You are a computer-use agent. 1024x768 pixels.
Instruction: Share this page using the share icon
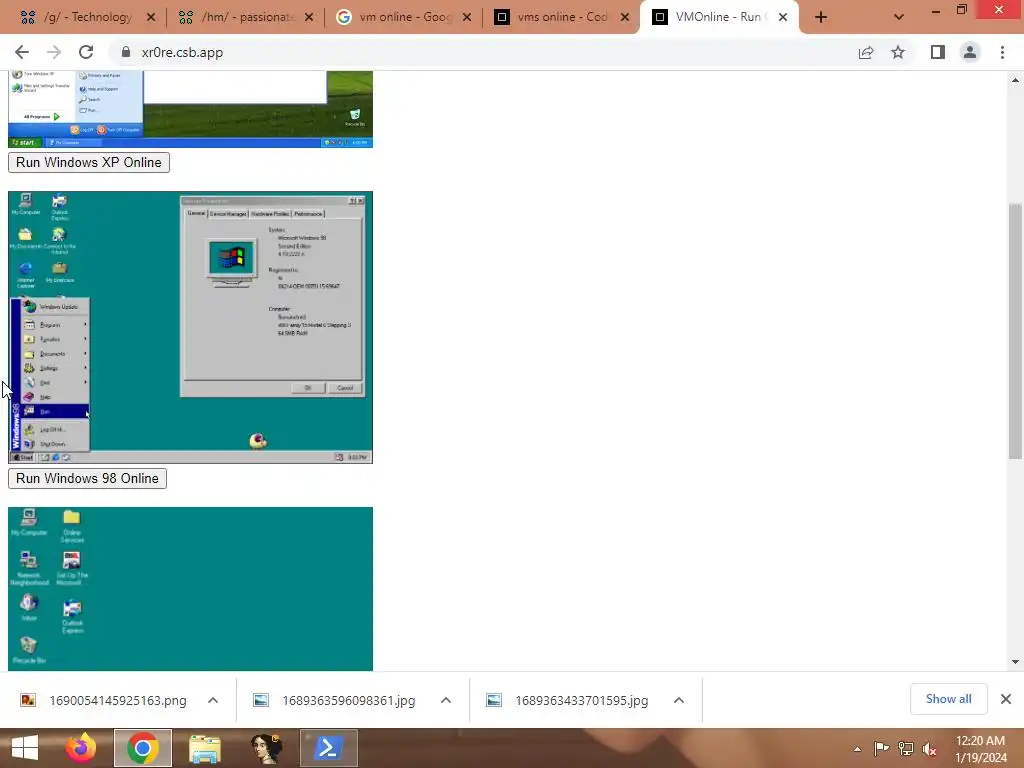click(x=866, y=52)
